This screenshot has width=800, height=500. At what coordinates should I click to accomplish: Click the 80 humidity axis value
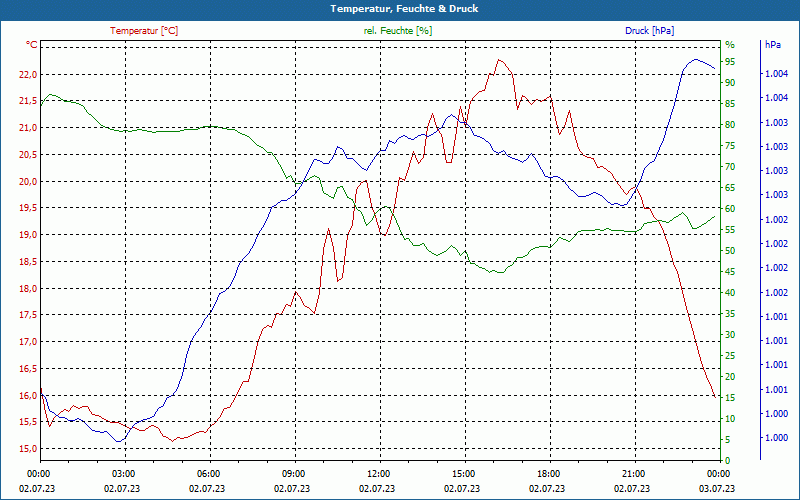click(x=730, y=125)
